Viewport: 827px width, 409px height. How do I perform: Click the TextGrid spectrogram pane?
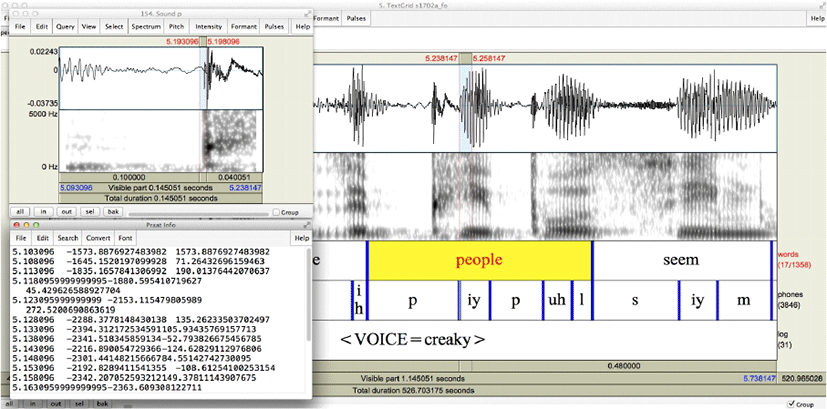pos(545,196)
